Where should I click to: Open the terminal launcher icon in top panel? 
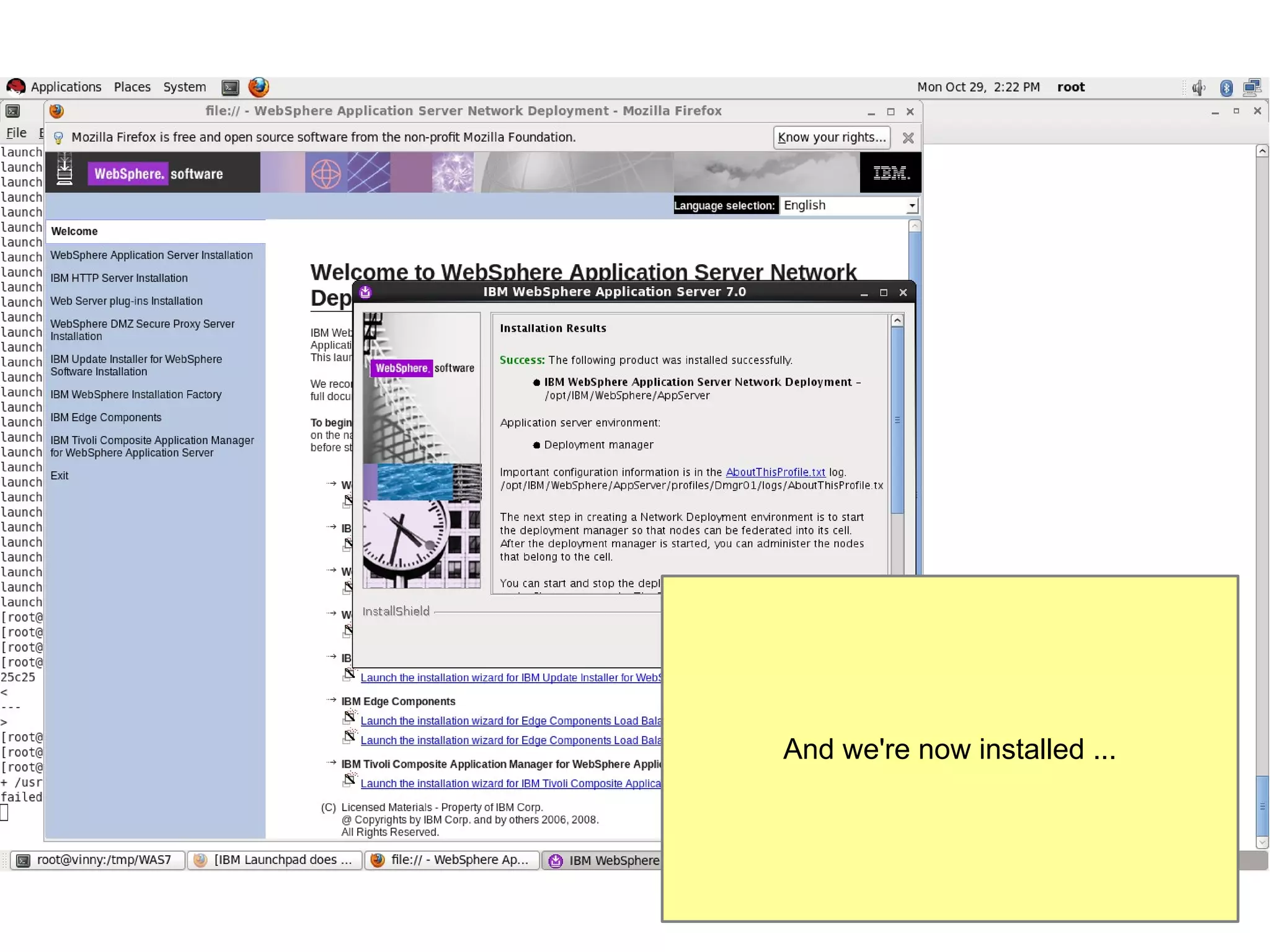pos(230,87)
